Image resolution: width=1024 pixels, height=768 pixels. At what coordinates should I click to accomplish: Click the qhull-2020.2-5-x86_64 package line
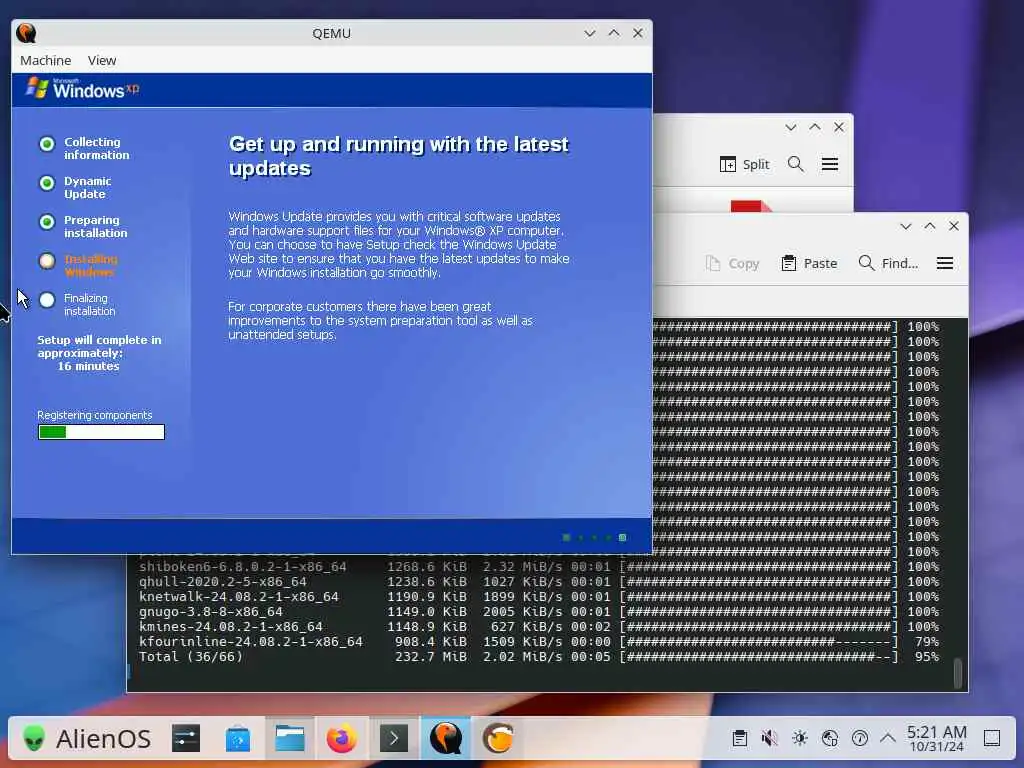point(539,582)
